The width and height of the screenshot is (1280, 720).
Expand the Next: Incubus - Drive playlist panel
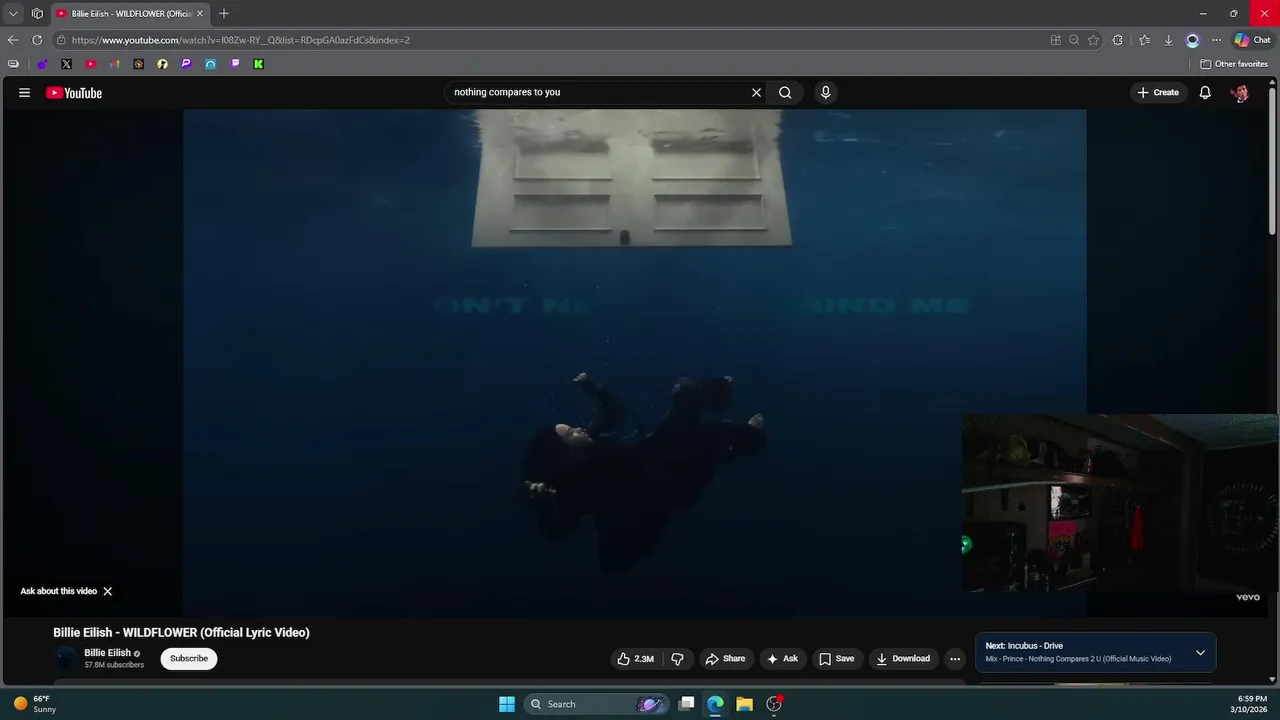(x=1200, y=653)
